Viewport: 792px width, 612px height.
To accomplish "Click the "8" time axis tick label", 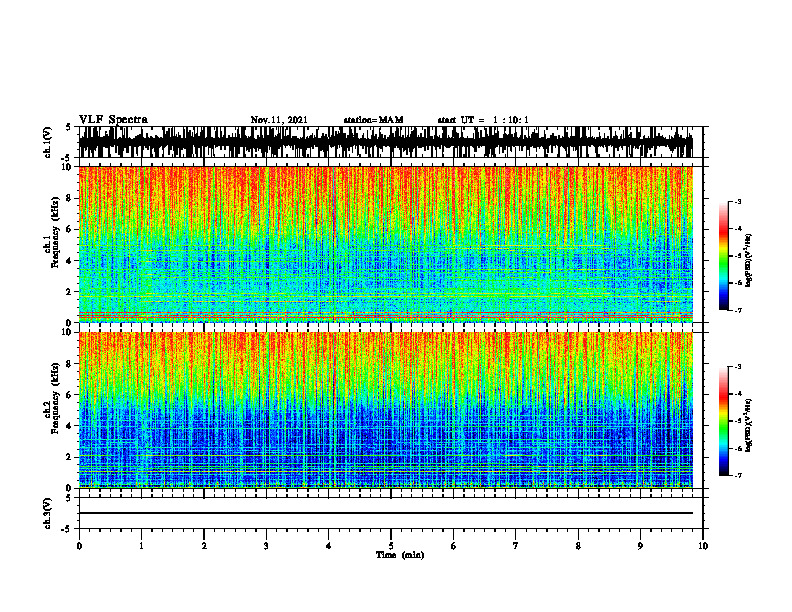I will [x=578, y=546].
